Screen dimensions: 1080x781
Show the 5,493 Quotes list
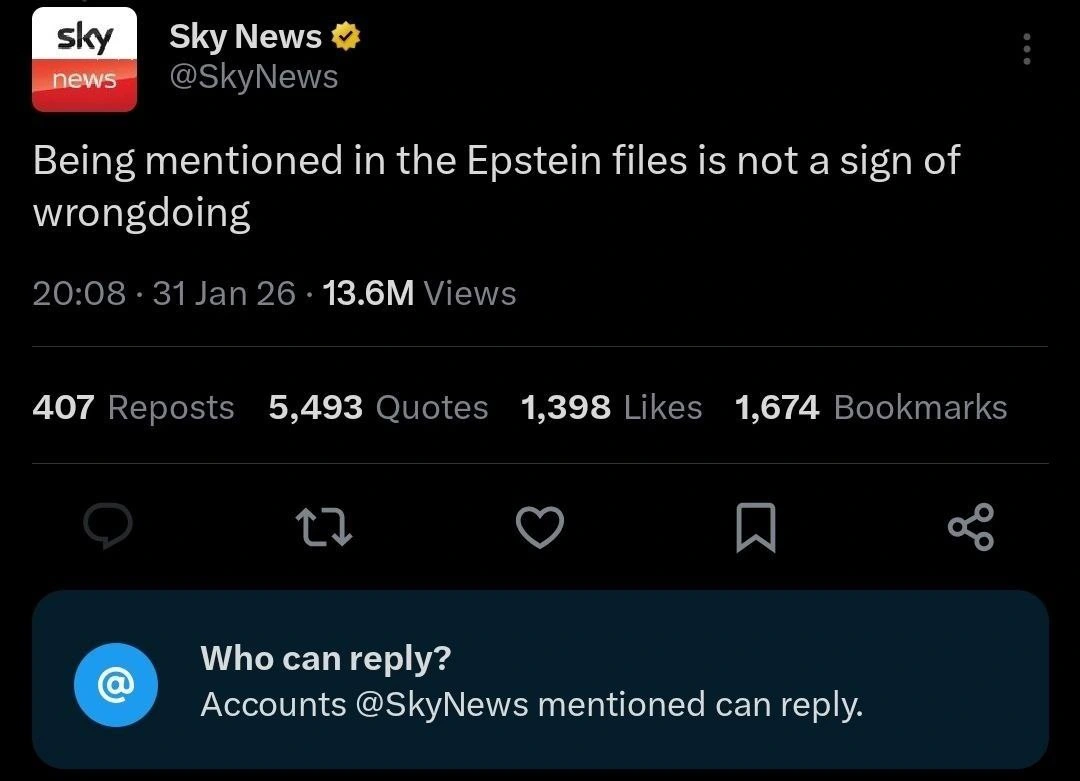(378, 407)
